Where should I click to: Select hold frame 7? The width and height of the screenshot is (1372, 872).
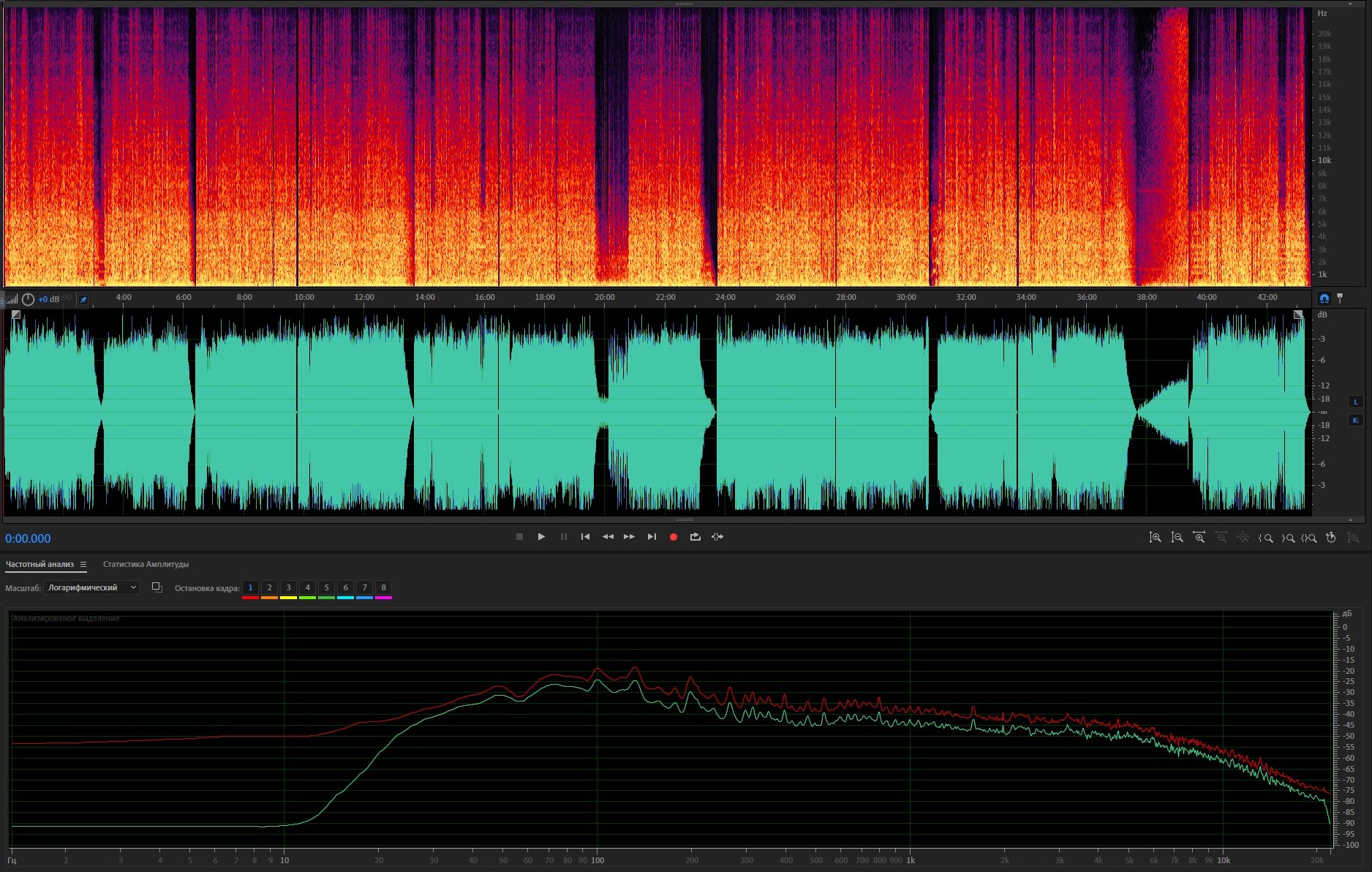tap(364, 587)
